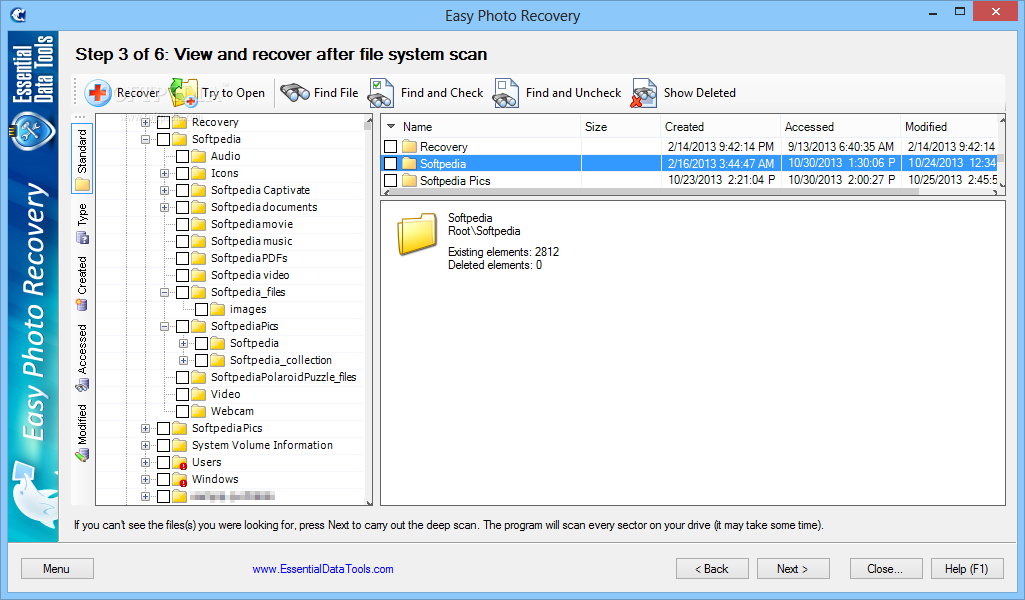The height and width of the screenshot is (600, 1025).
Task: Click the images folder icon in tree
Action: (219, 309)
